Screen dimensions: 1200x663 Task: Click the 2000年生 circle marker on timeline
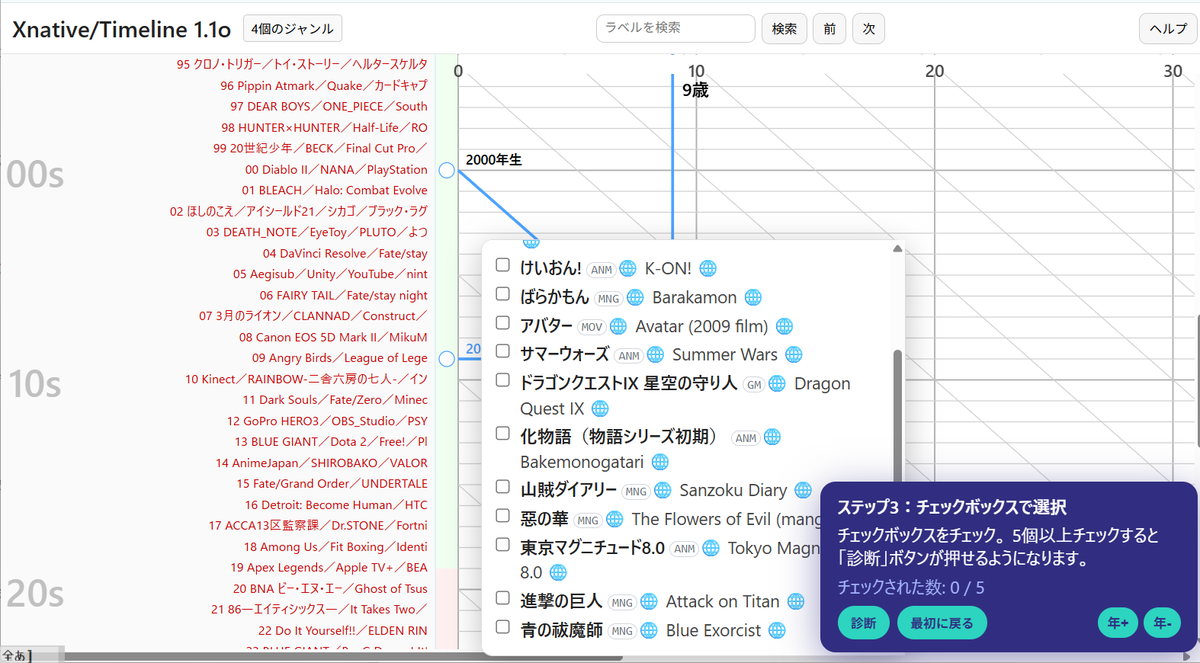pos(447,171)
